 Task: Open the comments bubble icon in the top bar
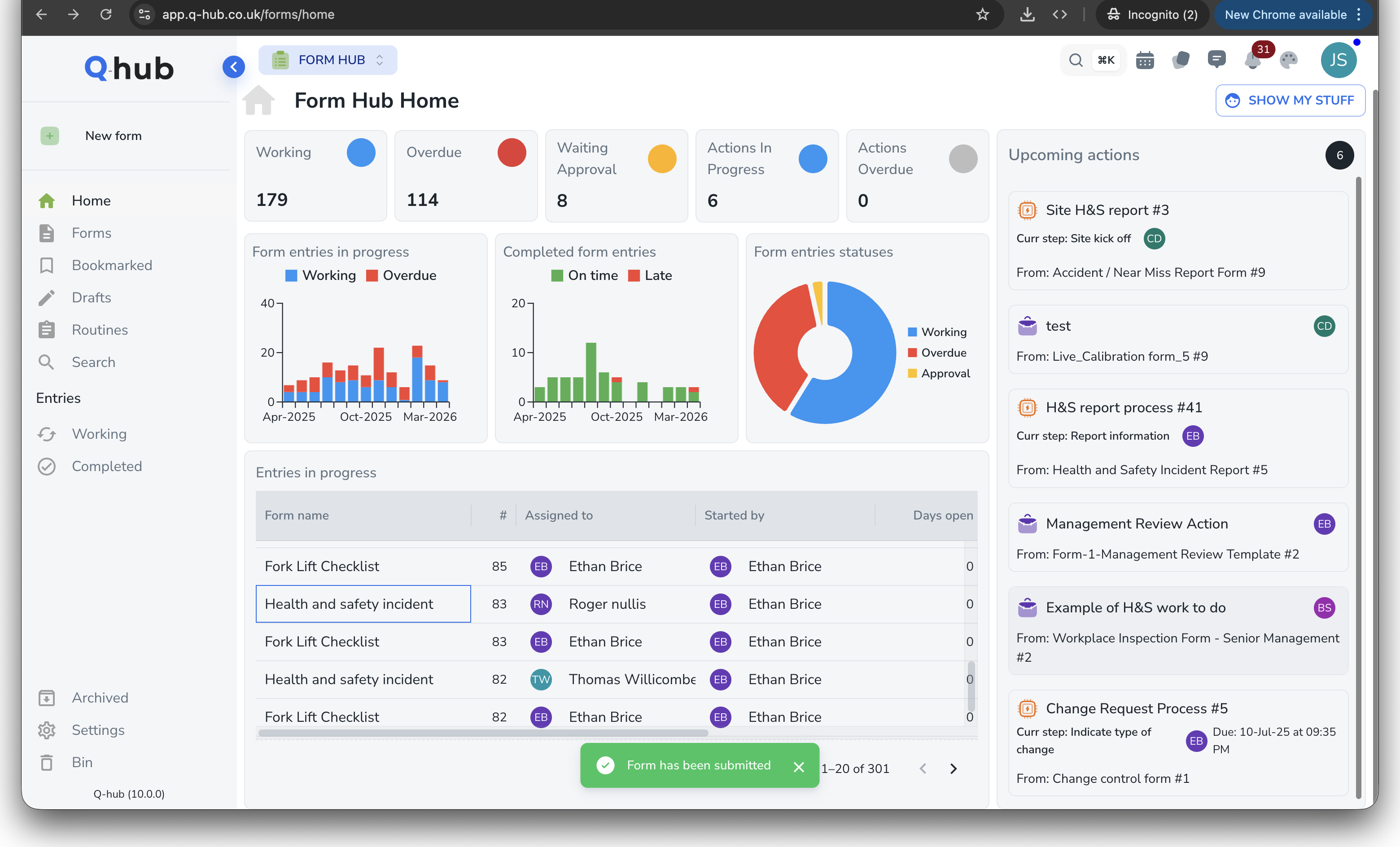(x=1217, y=60)
